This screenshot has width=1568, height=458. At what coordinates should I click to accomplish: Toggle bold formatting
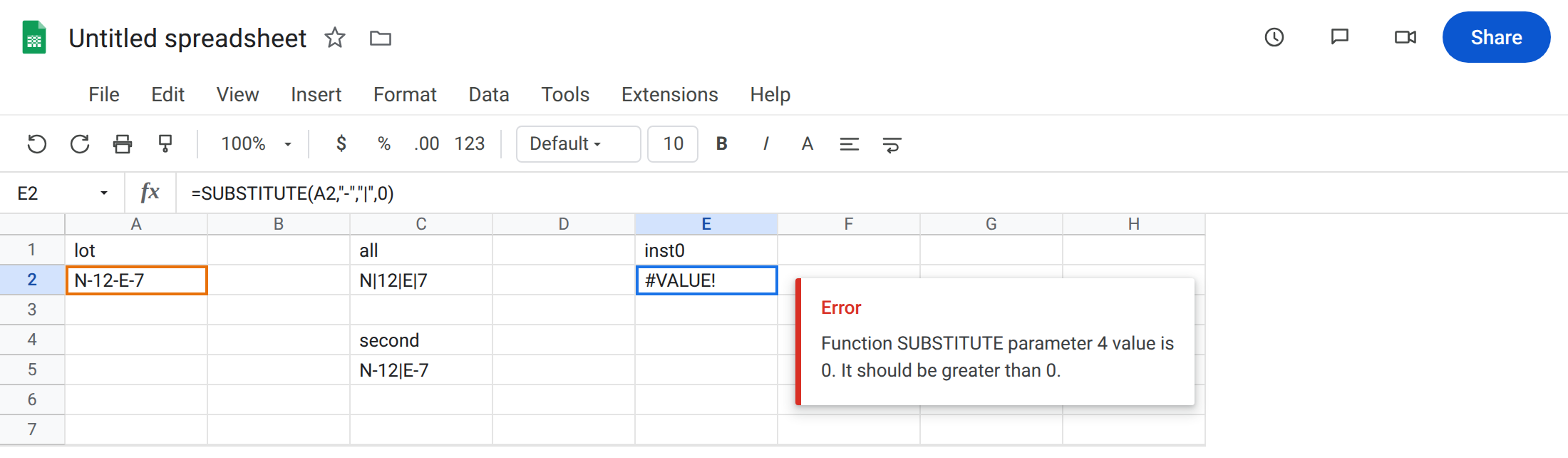[722, 144]
